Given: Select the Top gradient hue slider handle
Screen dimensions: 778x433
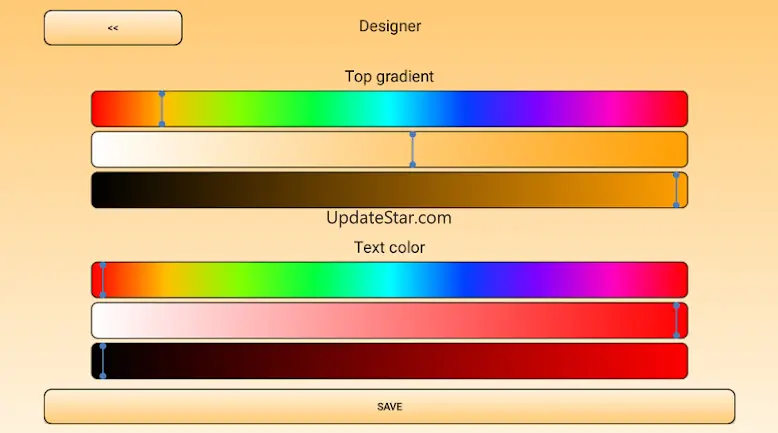Looking at the screenshot, I should (x=162, y=109).
